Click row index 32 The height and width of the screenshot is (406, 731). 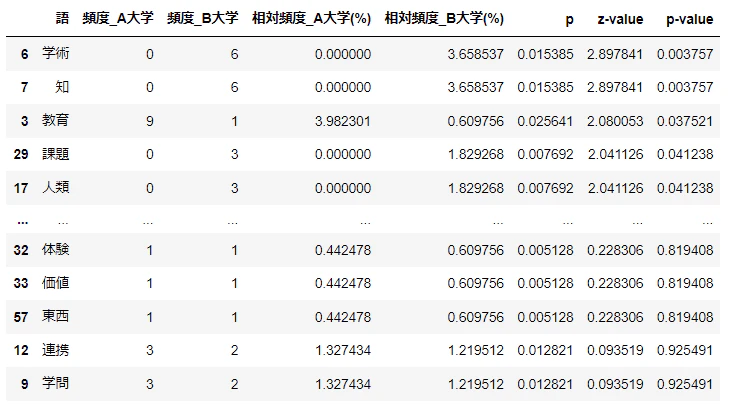[21, 250]
